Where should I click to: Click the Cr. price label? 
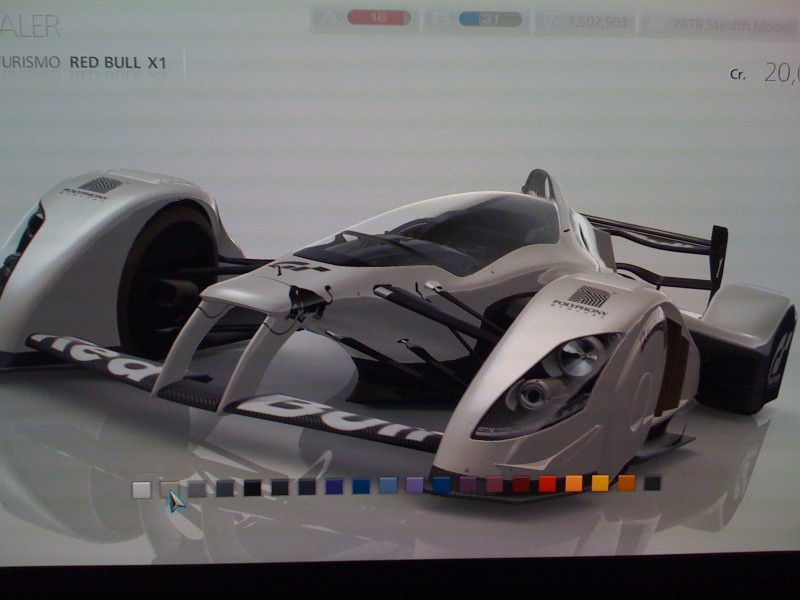[737, 74]
